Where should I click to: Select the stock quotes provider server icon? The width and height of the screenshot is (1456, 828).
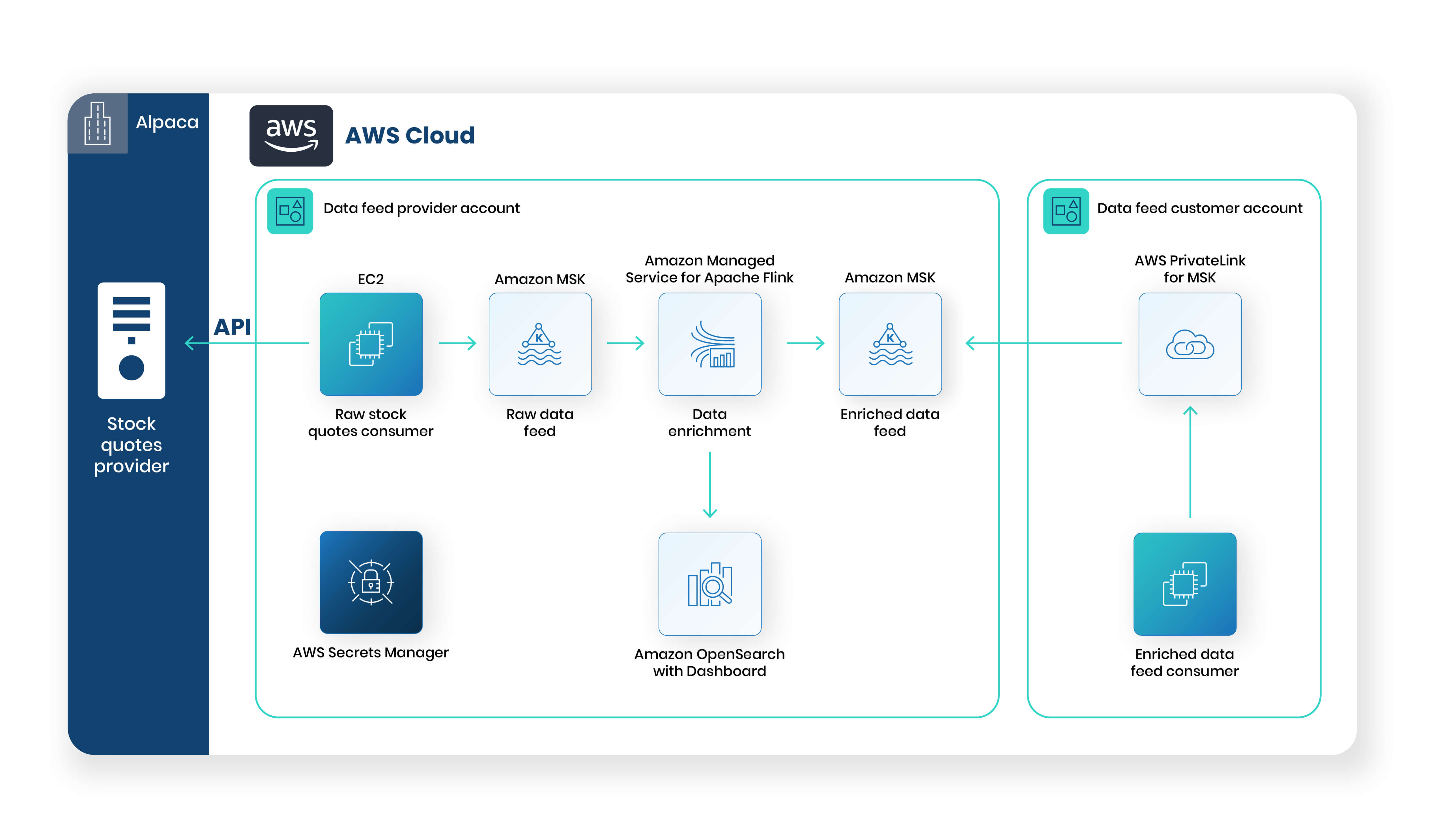coord(131,340)
